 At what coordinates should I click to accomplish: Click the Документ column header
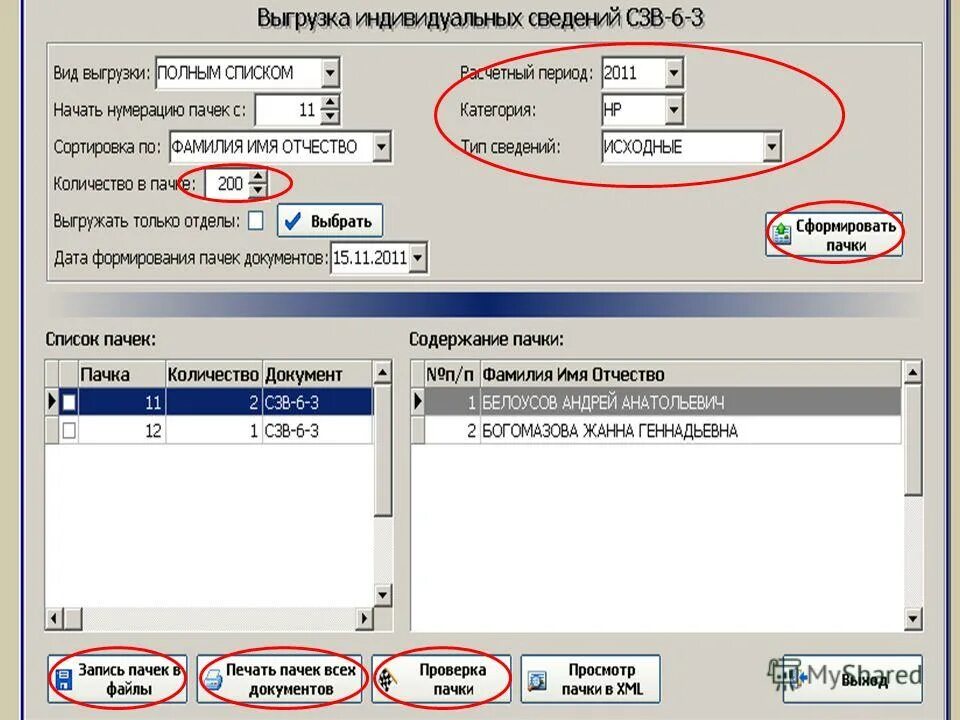point(317,374)
